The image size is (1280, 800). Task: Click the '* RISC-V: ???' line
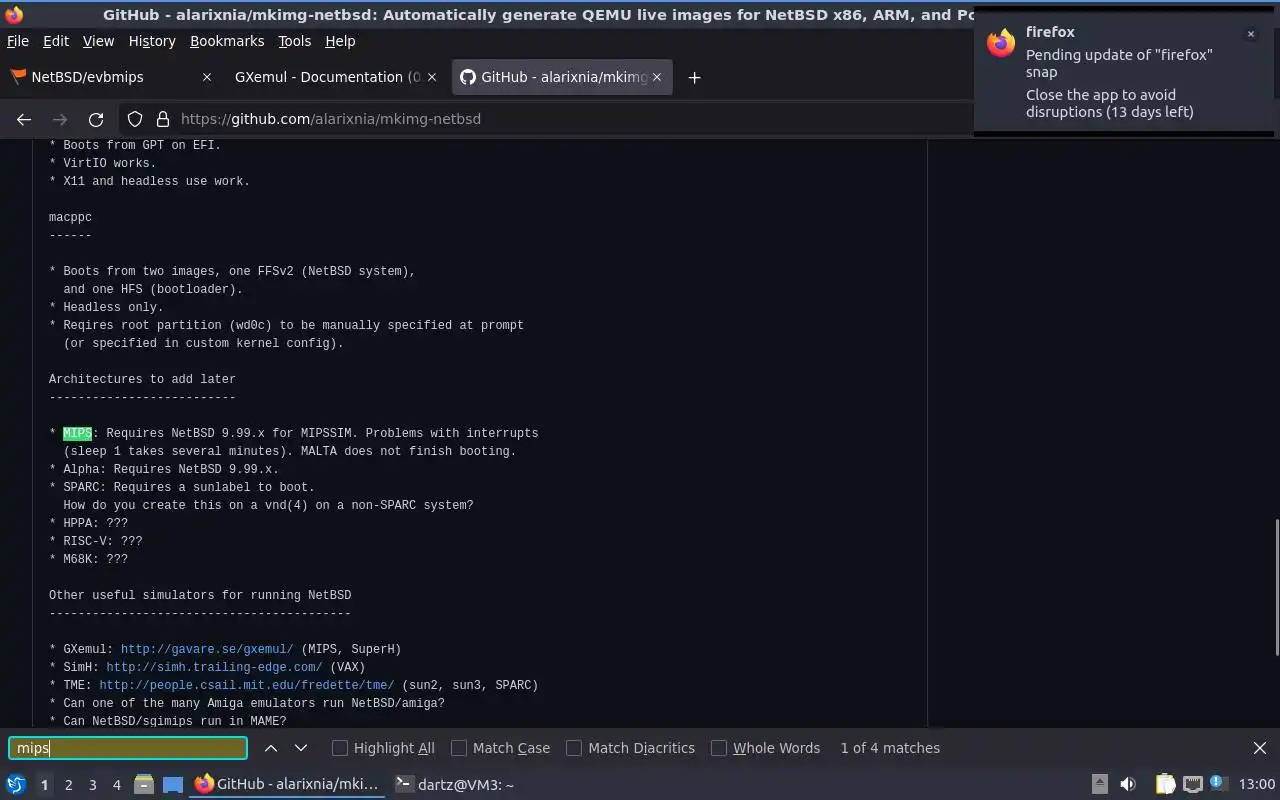pyautogui.click(x=96, y=541)
